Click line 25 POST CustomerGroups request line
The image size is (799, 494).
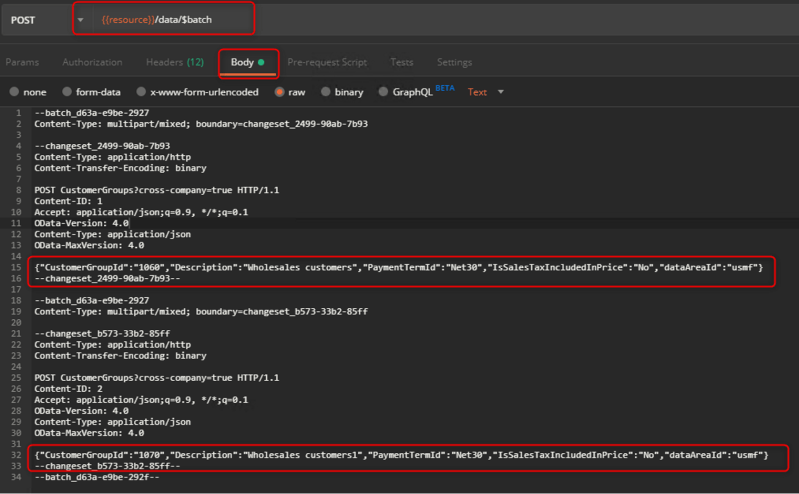[x=156, y=378]
